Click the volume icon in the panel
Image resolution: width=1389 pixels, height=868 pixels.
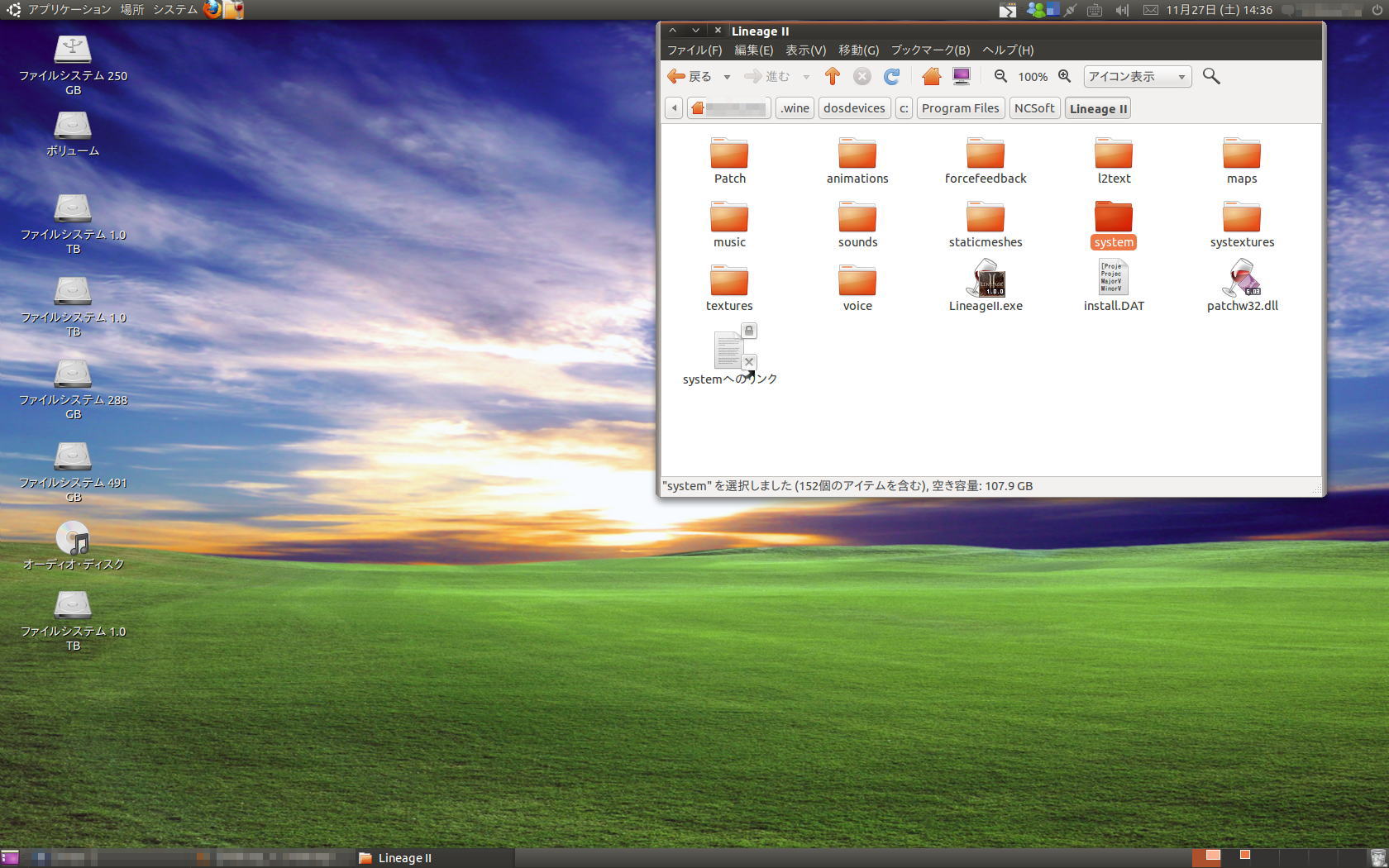[x=1122, y=10]
